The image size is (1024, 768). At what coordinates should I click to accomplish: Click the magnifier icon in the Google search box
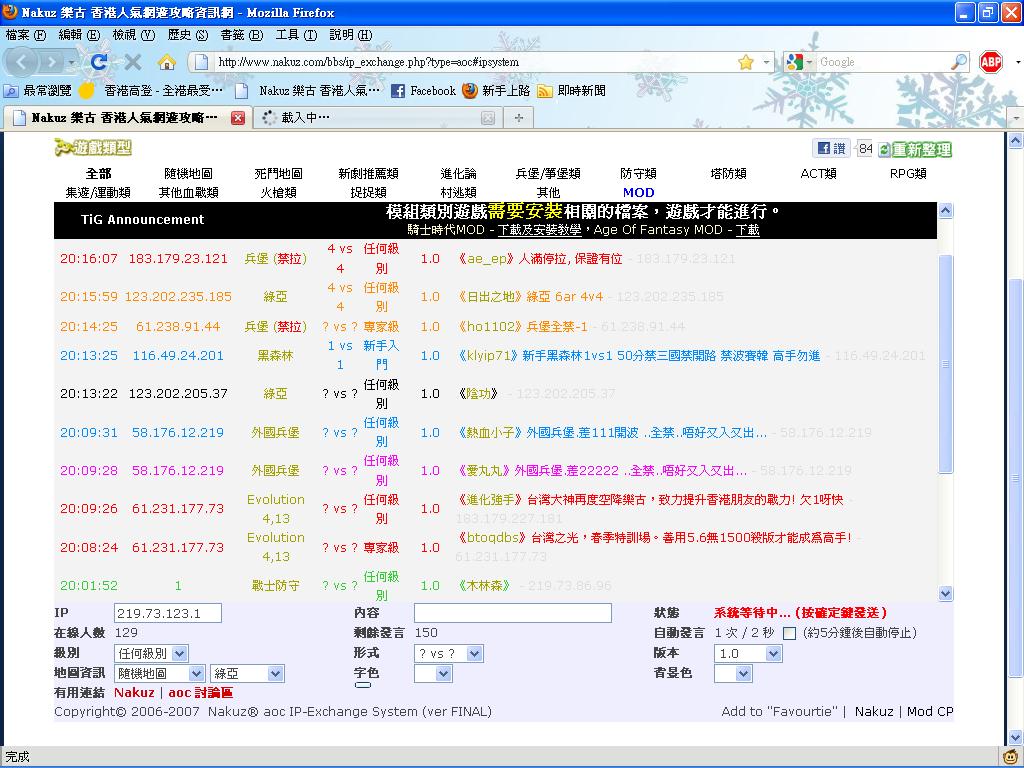(958, 62)
